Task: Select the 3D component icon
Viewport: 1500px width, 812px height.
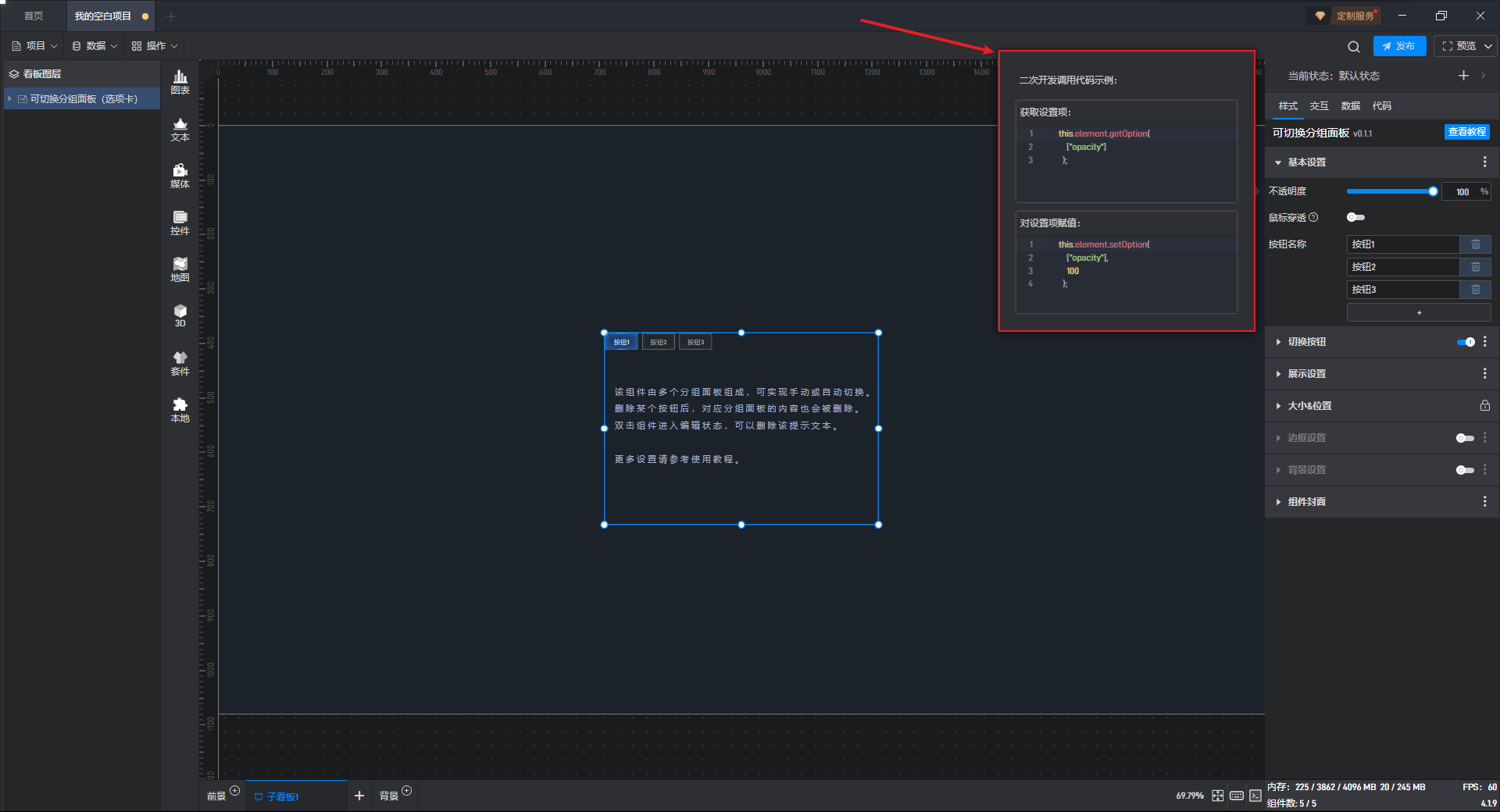Action: click(180, 315)
